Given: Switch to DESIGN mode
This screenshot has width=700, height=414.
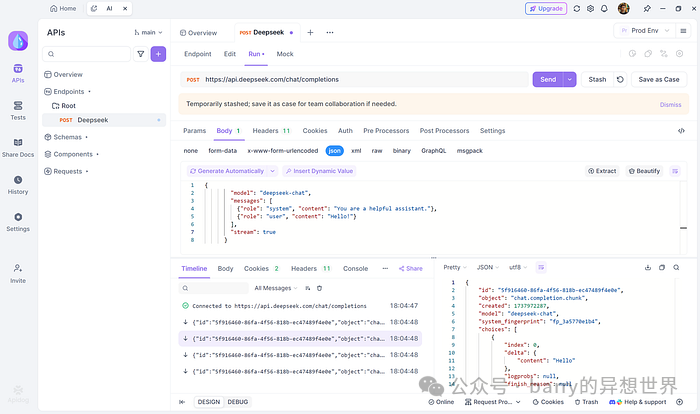Looking at the screenshot, I should click(209, 402).
